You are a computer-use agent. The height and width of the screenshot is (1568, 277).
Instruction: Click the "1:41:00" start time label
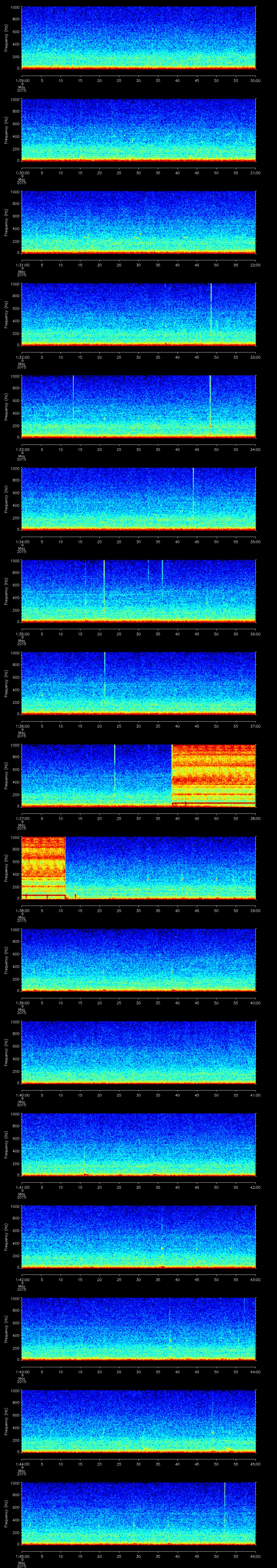[x=22, y=1187]
